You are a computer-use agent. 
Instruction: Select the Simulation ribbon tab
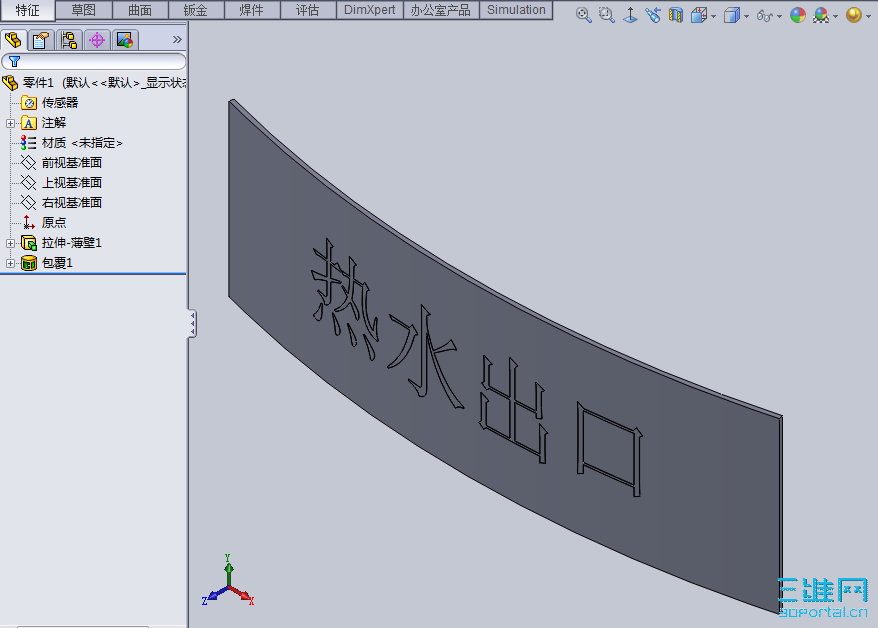pyautogui.click(x=516, y=10)
